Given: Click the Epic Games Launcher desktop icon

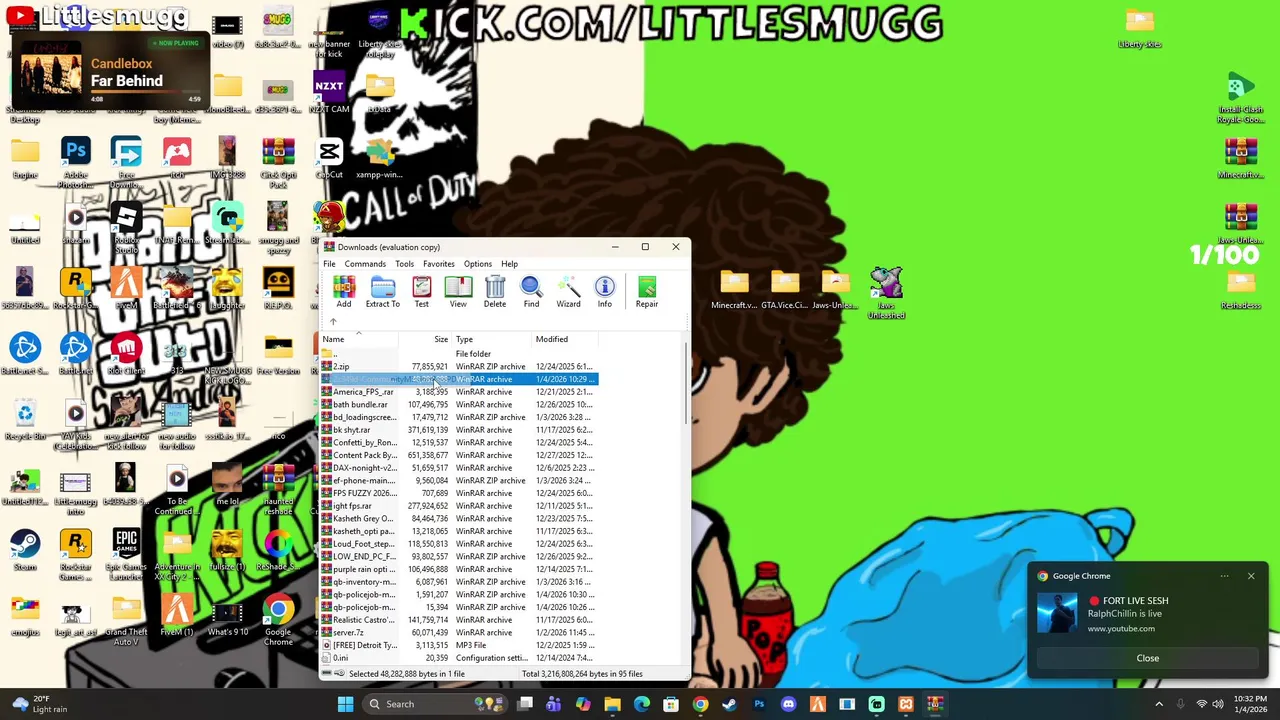Looking at the screenshot, I should tap(126, 555).
